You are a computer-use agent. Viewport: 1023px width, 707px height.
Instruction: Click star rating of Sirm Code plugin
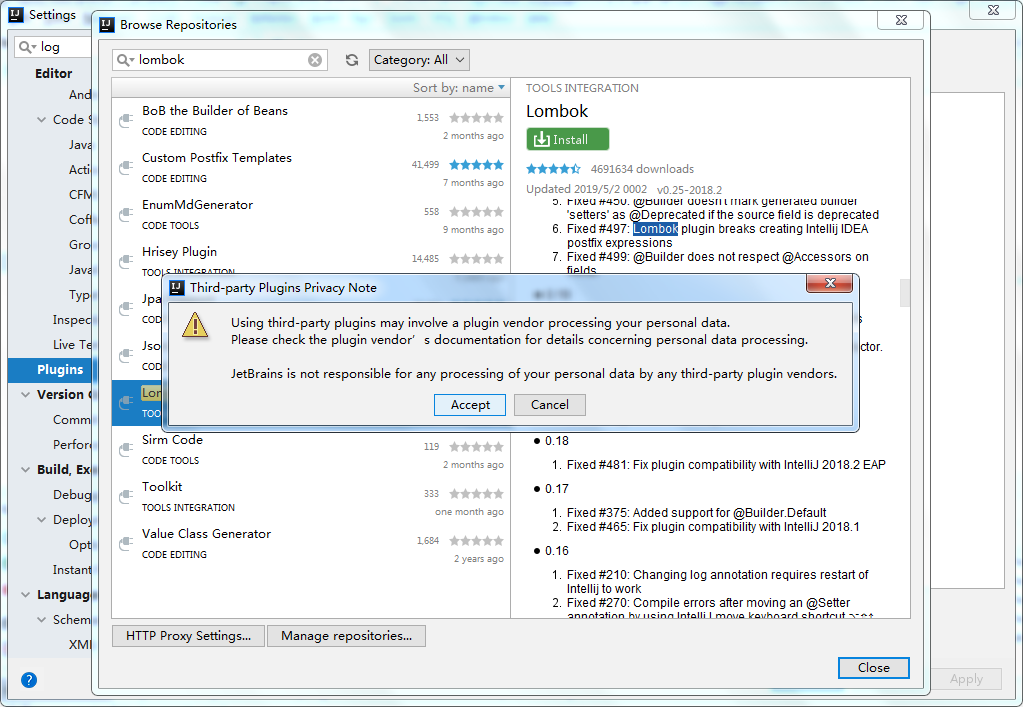(476, 446)
